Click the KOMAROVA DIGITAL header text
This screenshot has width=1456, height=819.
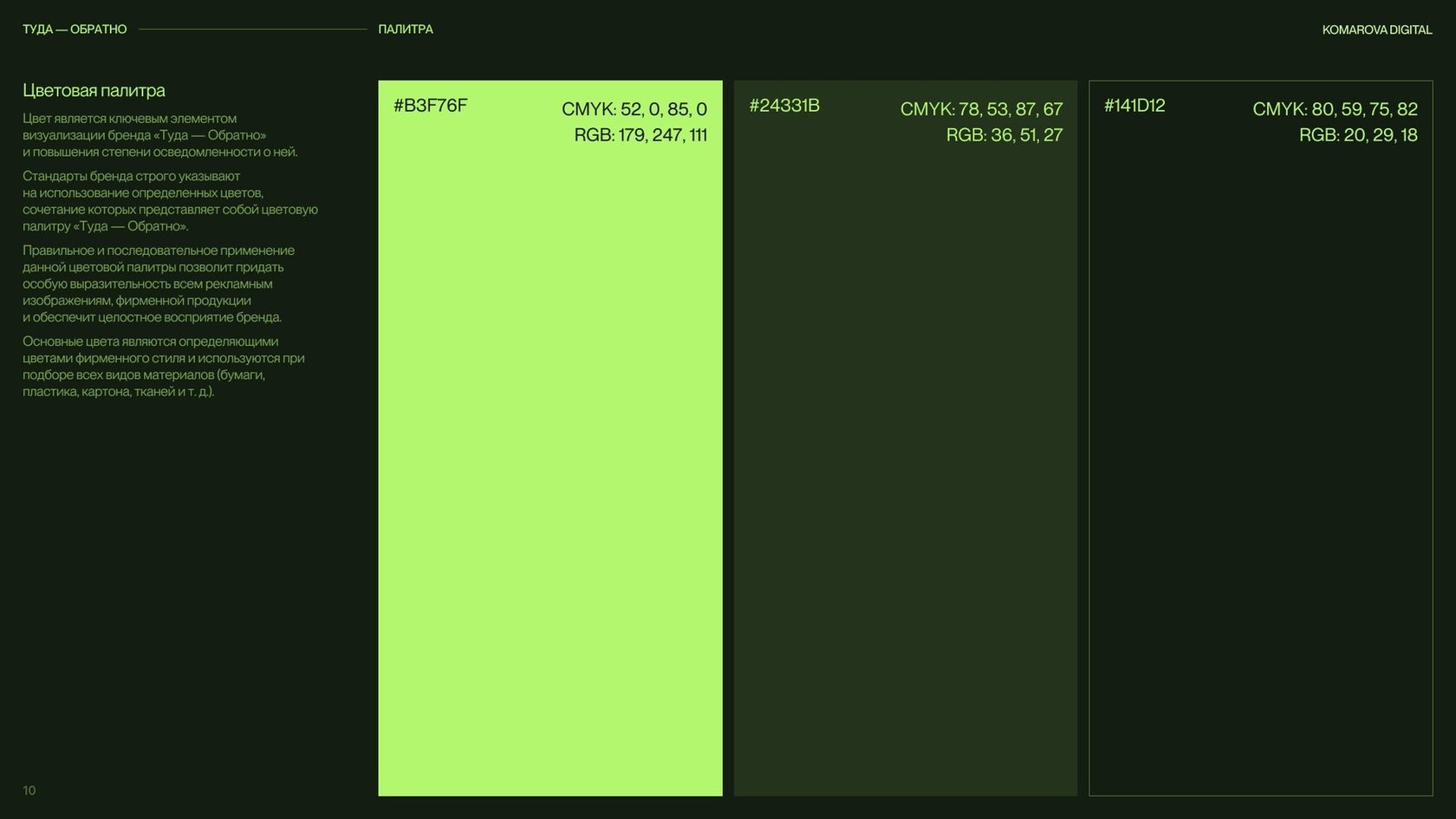1377,29
